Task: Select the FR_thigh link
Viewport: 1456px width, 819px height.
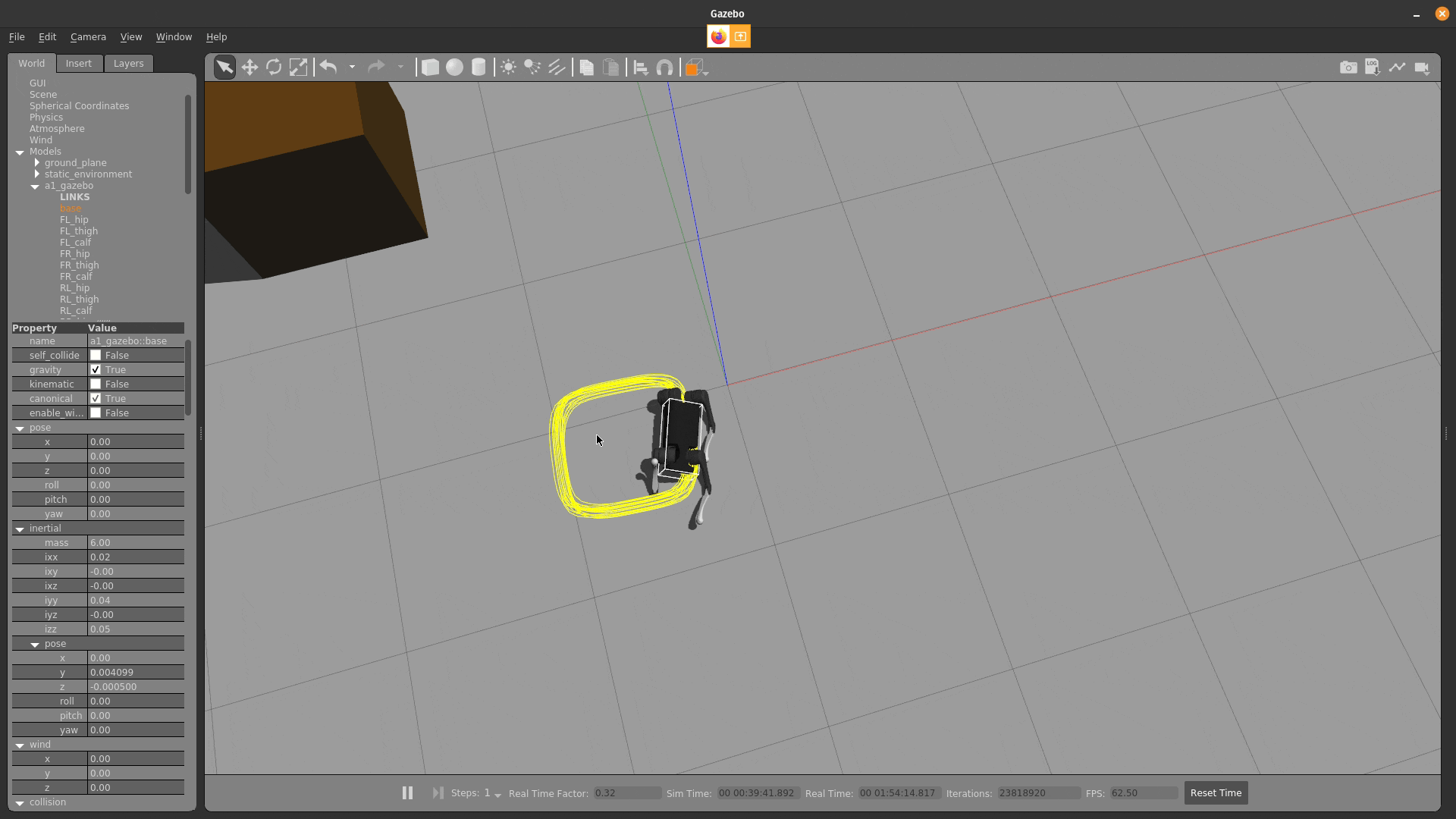Action: [80, 265]
